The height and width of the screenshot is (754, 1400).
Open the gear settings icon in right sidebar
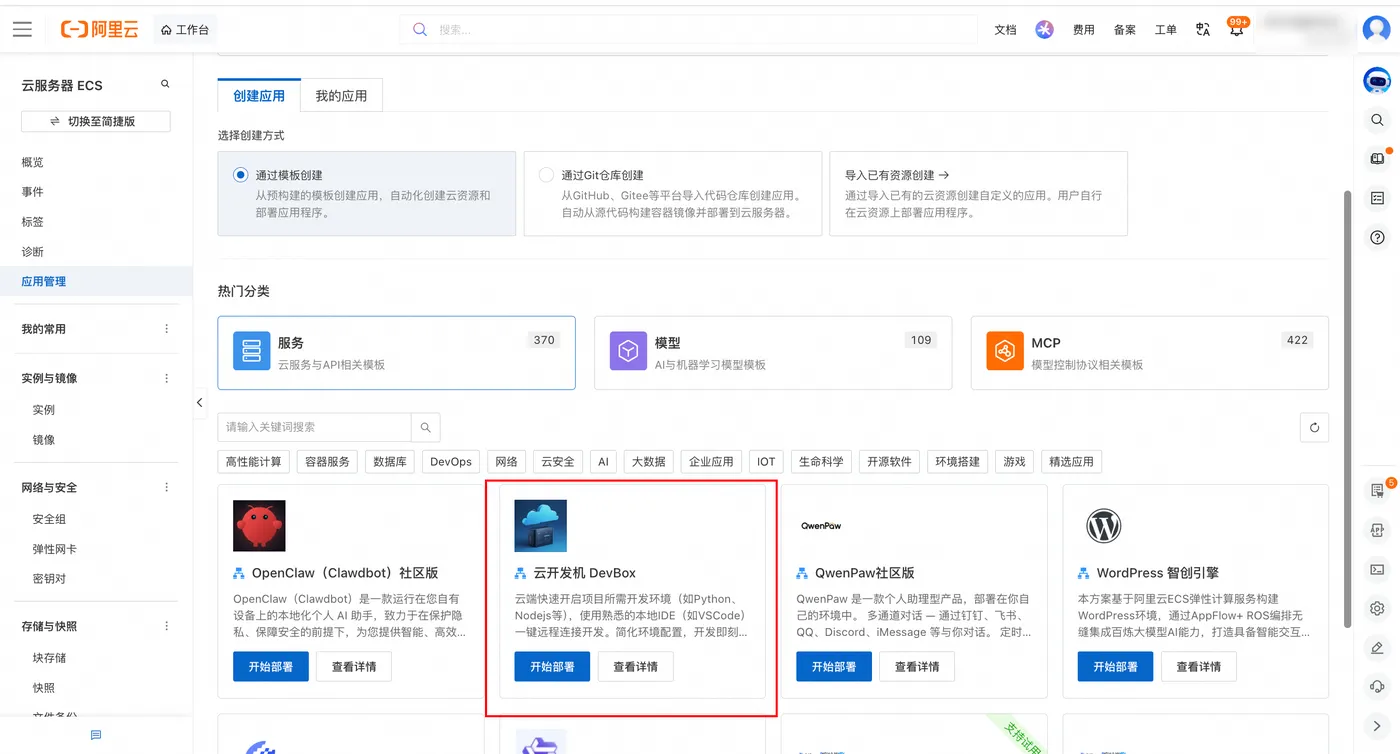(1377, 608)
